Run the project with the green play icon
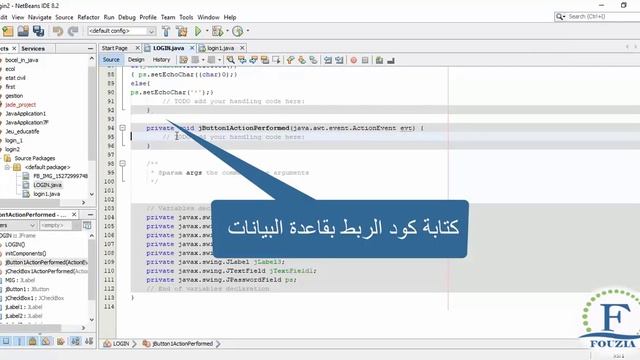This screenshot has width=640, height=360. tap(198, 31)
